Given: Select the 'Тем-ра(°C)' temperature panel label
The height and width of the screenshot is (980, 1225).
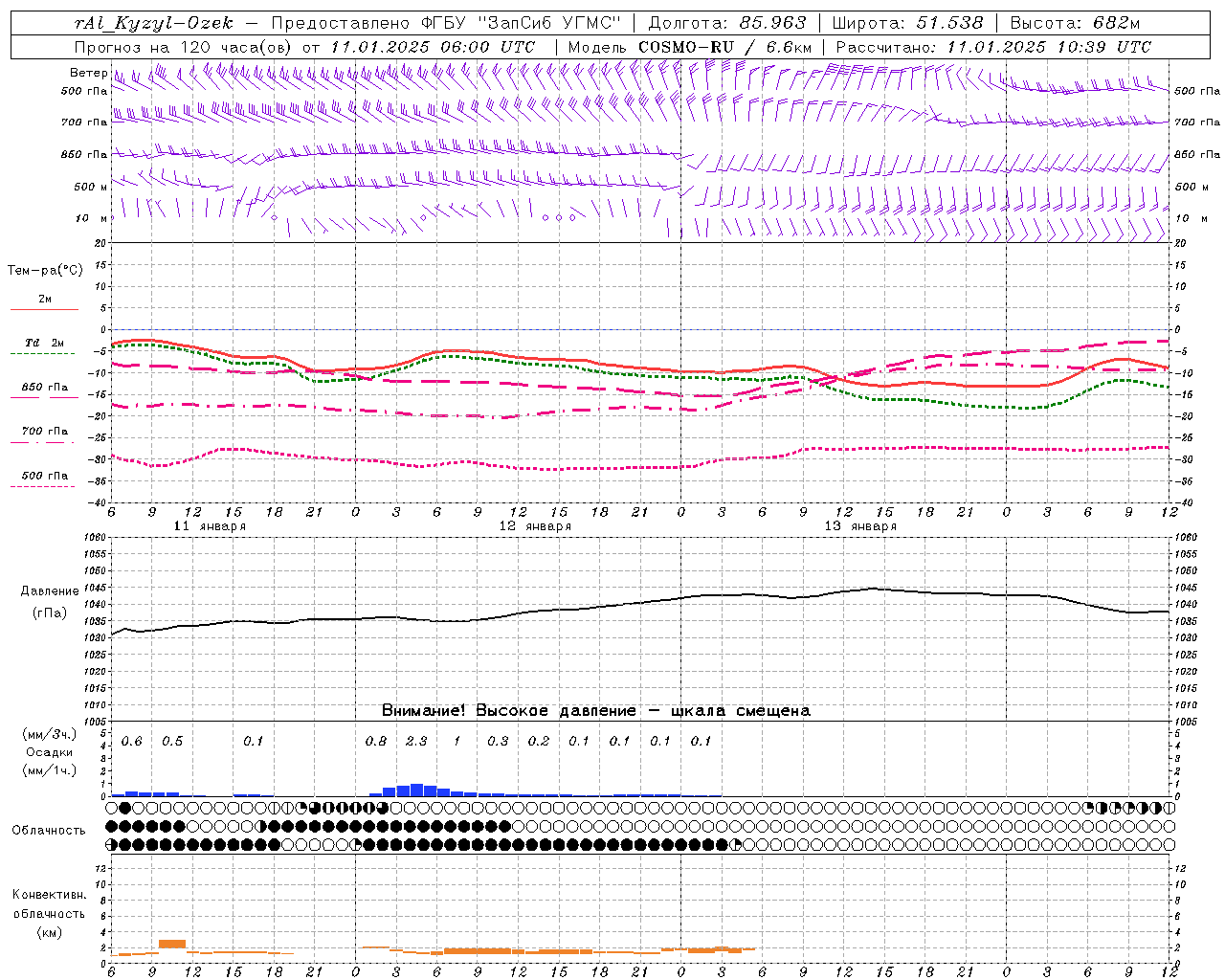Looking at the screenshot, I should [x=45, y=271].
